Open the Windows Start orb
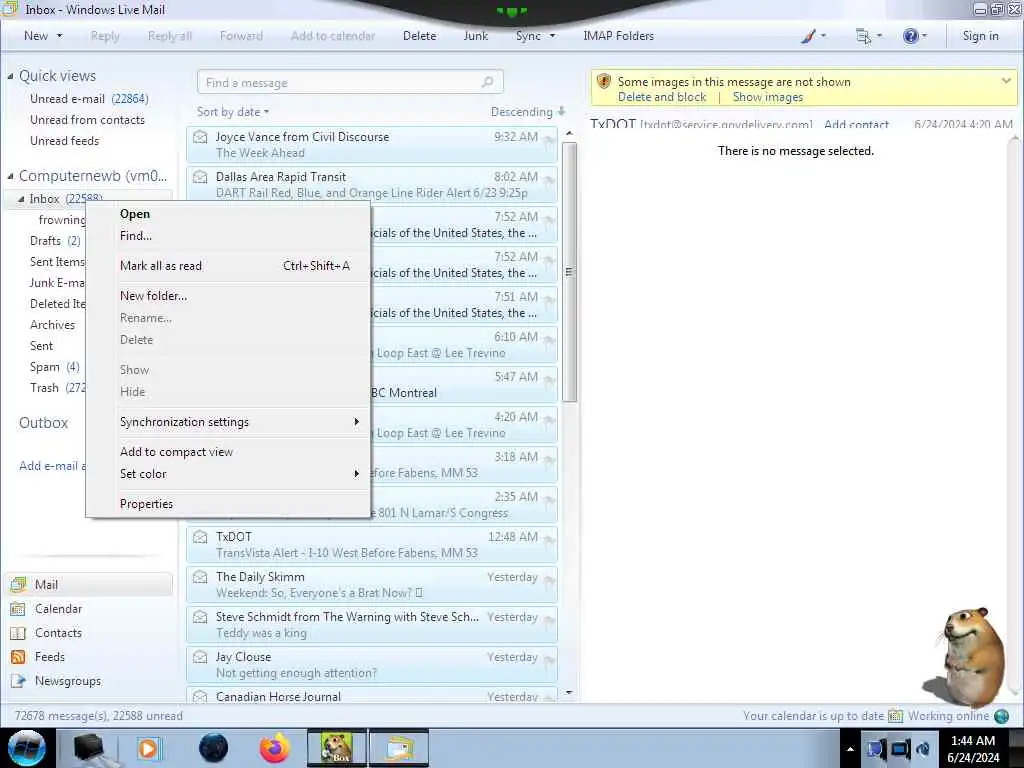The image size is (1024, 768). click(x=27, y=748)
